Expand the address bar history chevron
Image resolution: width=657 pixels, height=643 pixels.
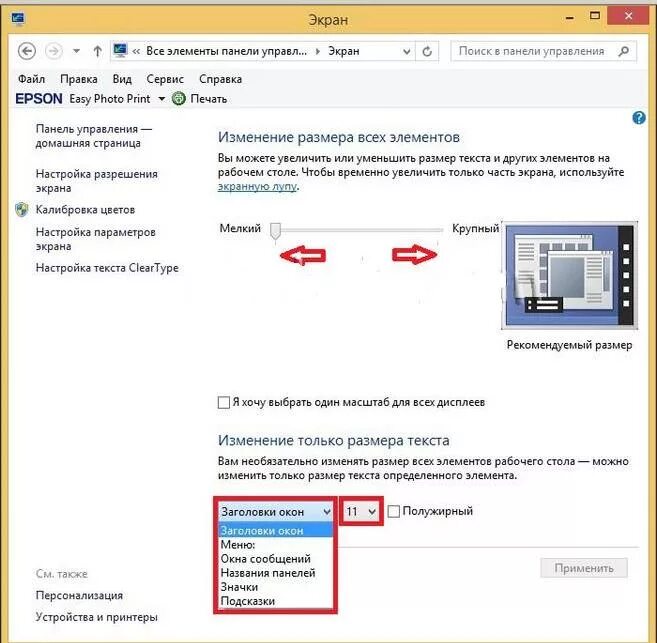click(406, 52)
